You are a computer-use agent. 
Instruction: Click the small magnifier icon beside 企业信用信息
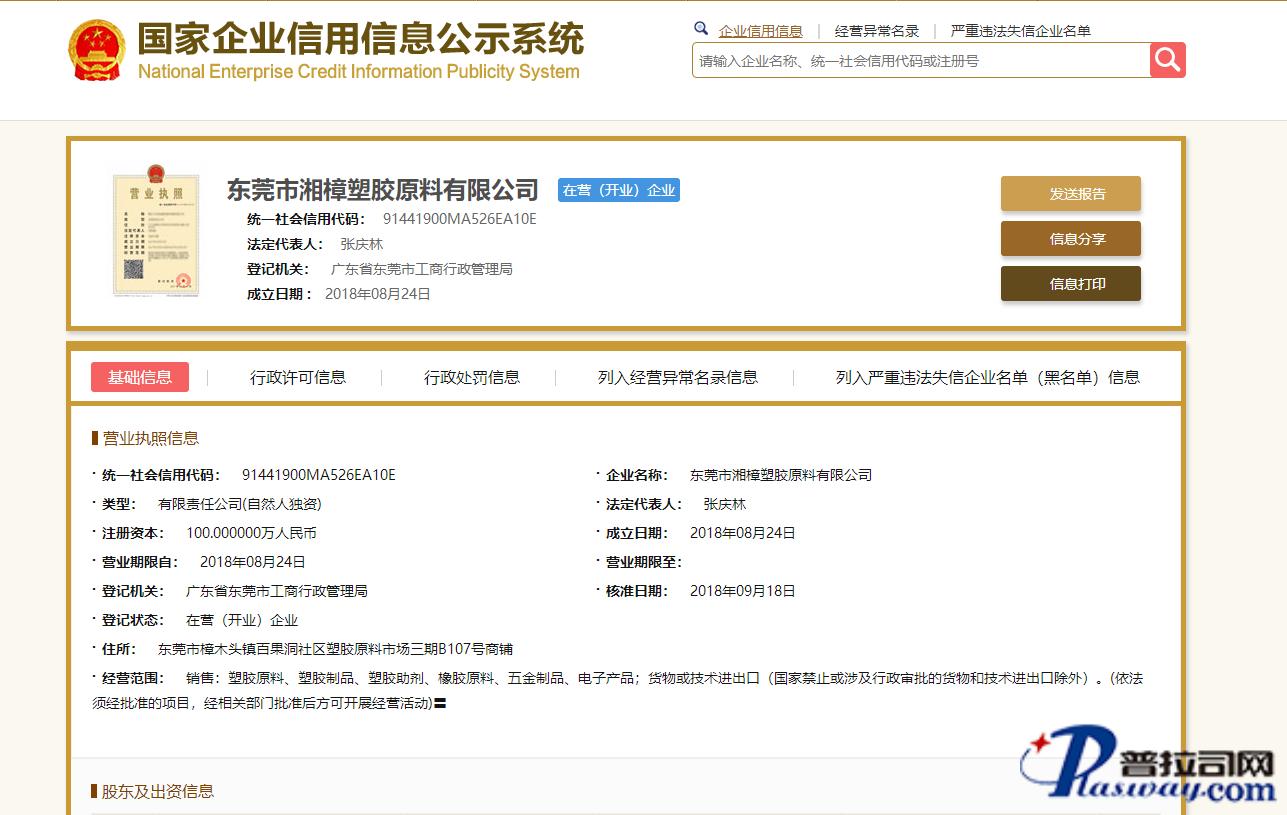coord(701,29)
